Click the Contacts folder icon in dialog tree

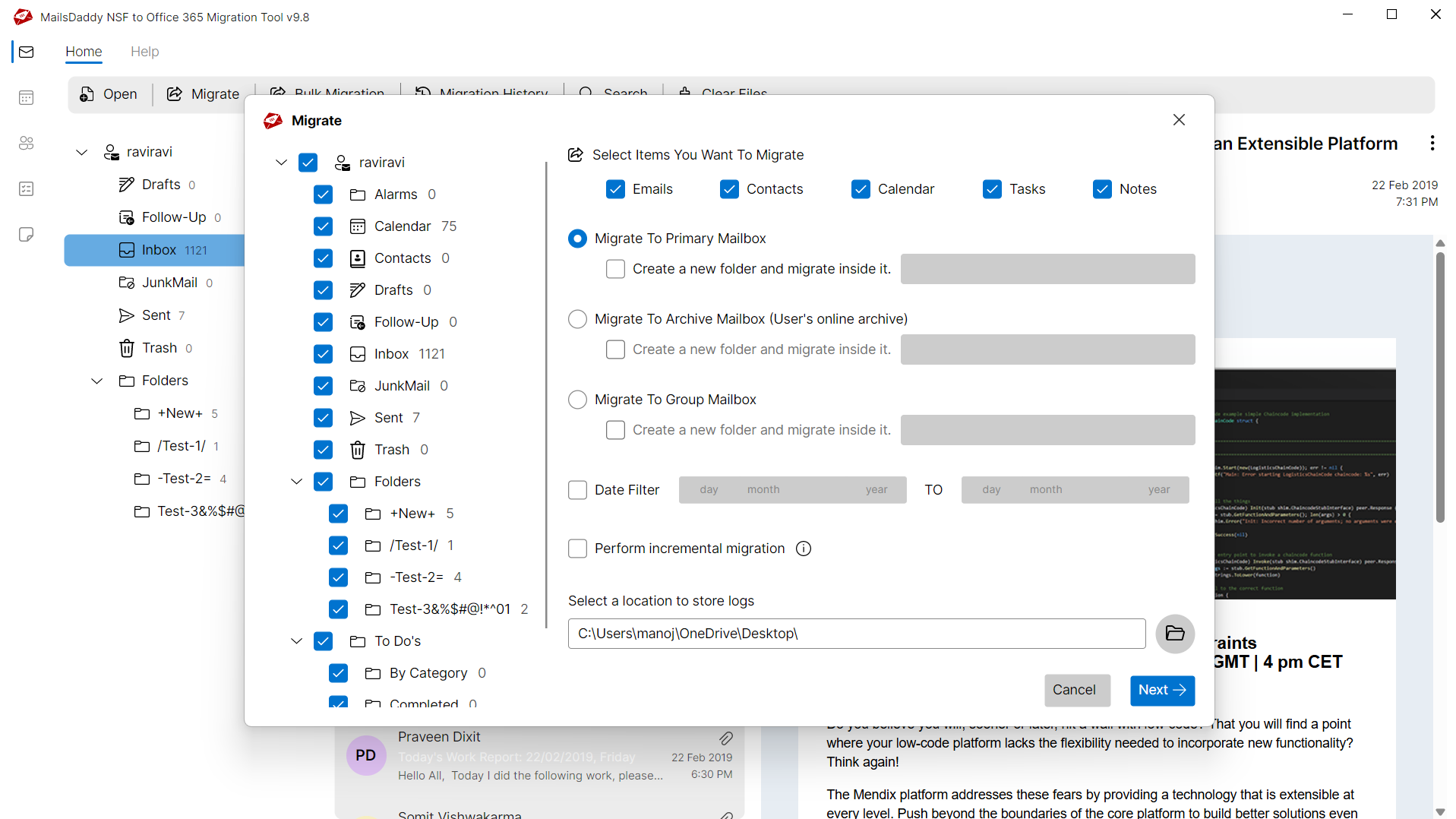(358, 258)
